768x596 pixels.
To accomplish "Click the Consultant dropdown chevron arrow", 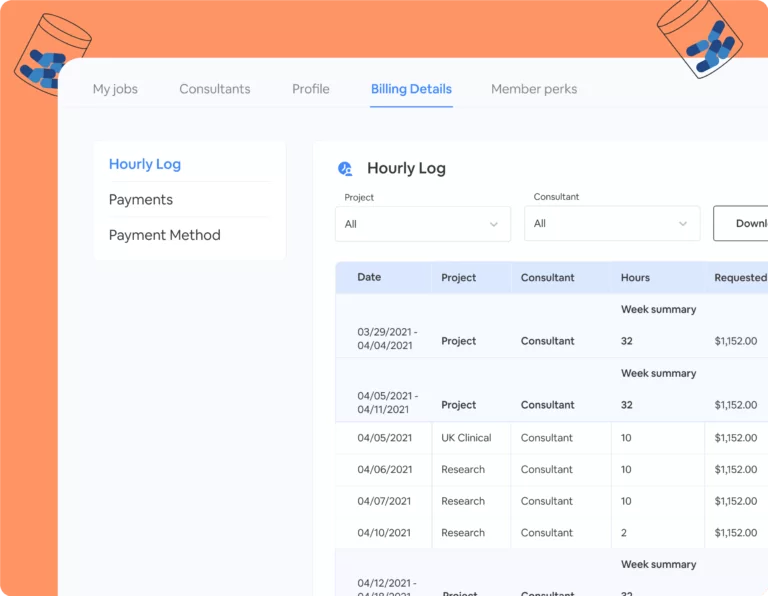I will 683,224.
